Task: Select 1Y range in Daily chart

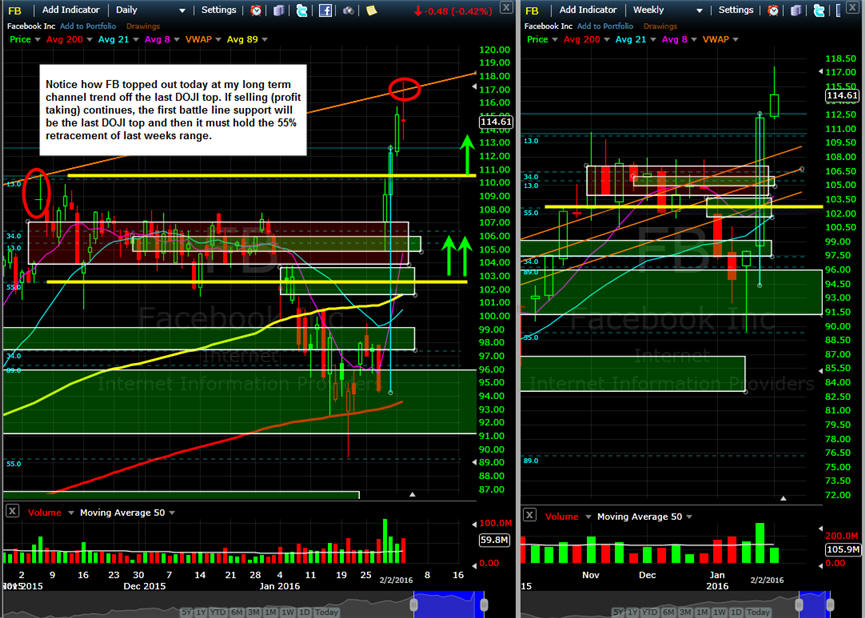Action: coord(202,612)
